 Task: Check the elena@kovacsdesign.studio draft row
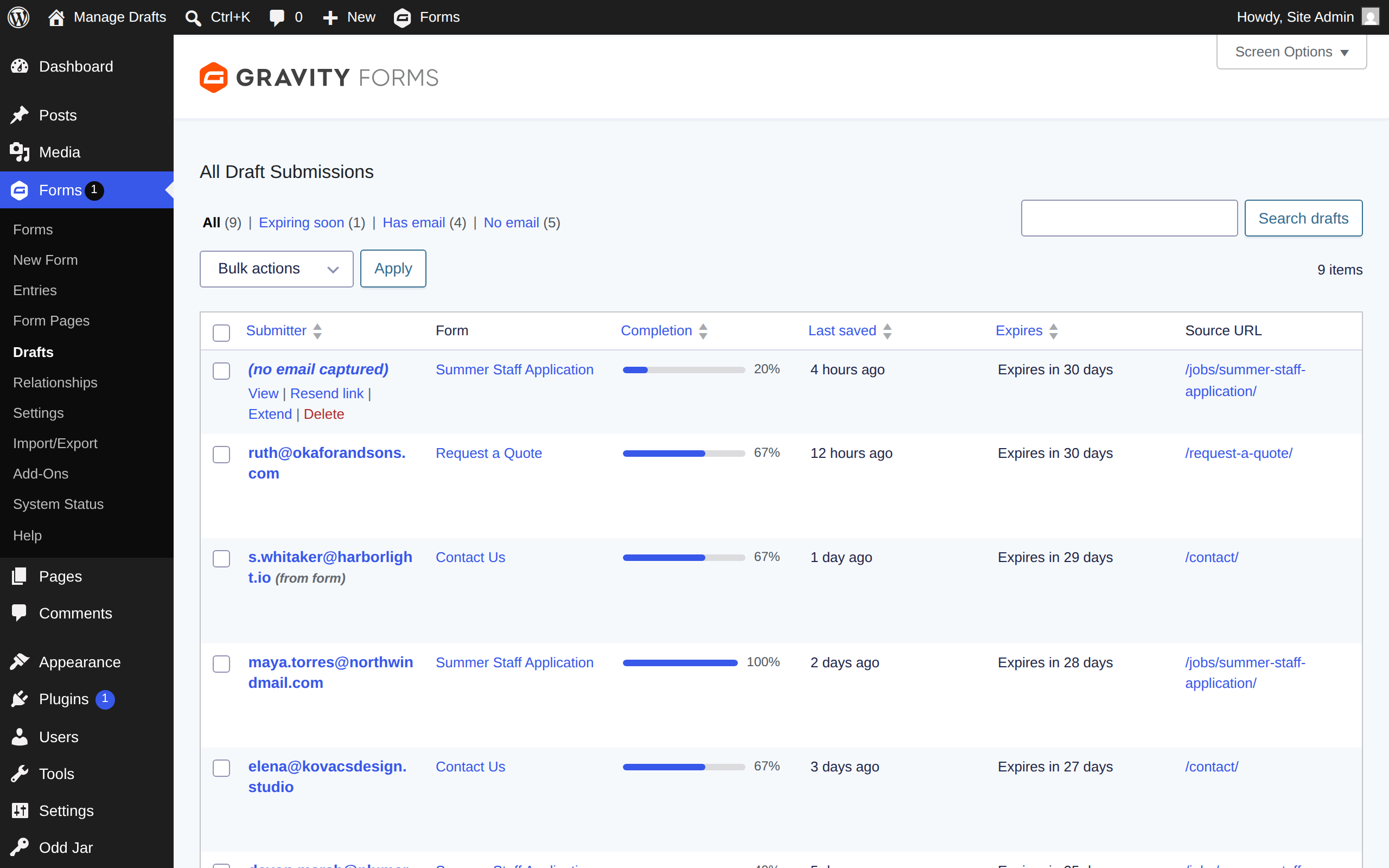pos(221,768)
